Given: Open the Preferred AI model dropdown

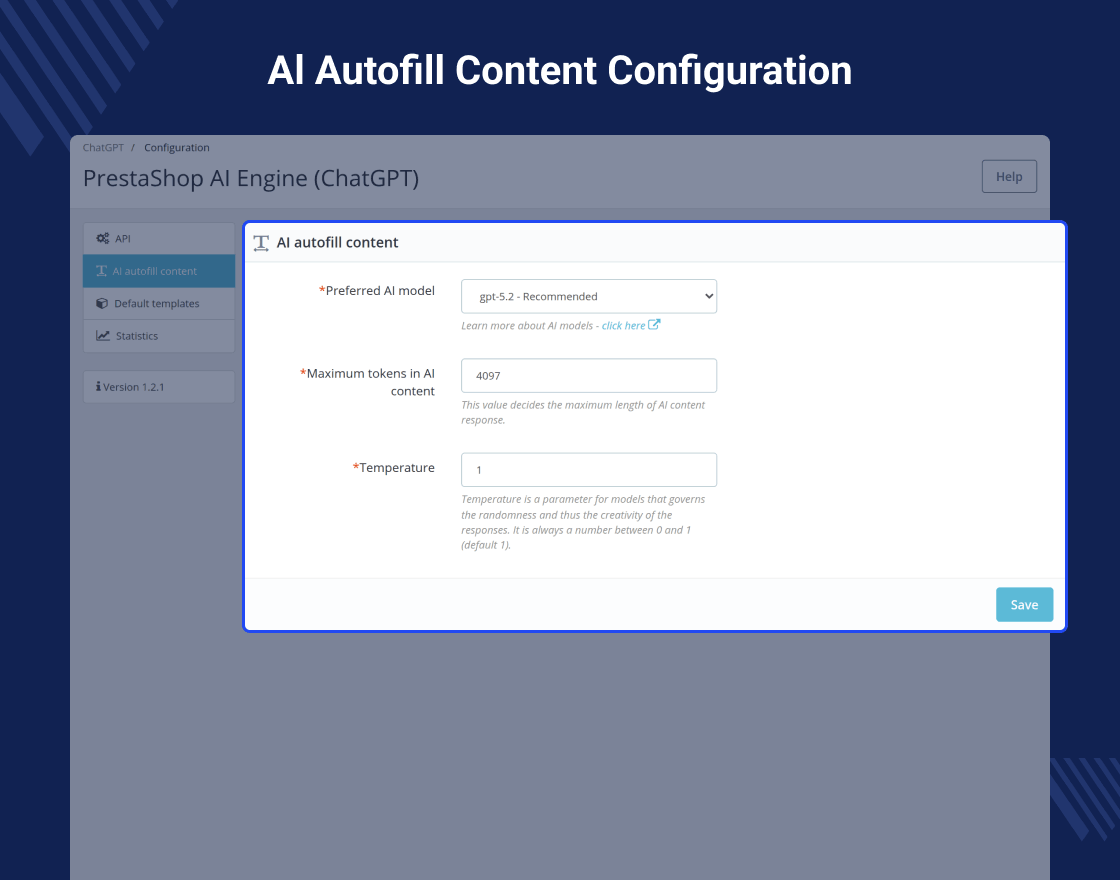Looking at the screenshot, I should point(589,296).
